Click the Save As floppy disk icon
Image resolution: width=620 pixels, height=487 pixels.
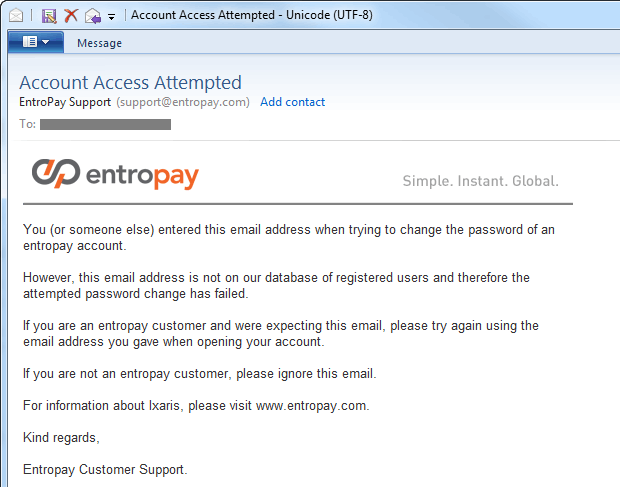click(x=49, y=16)
